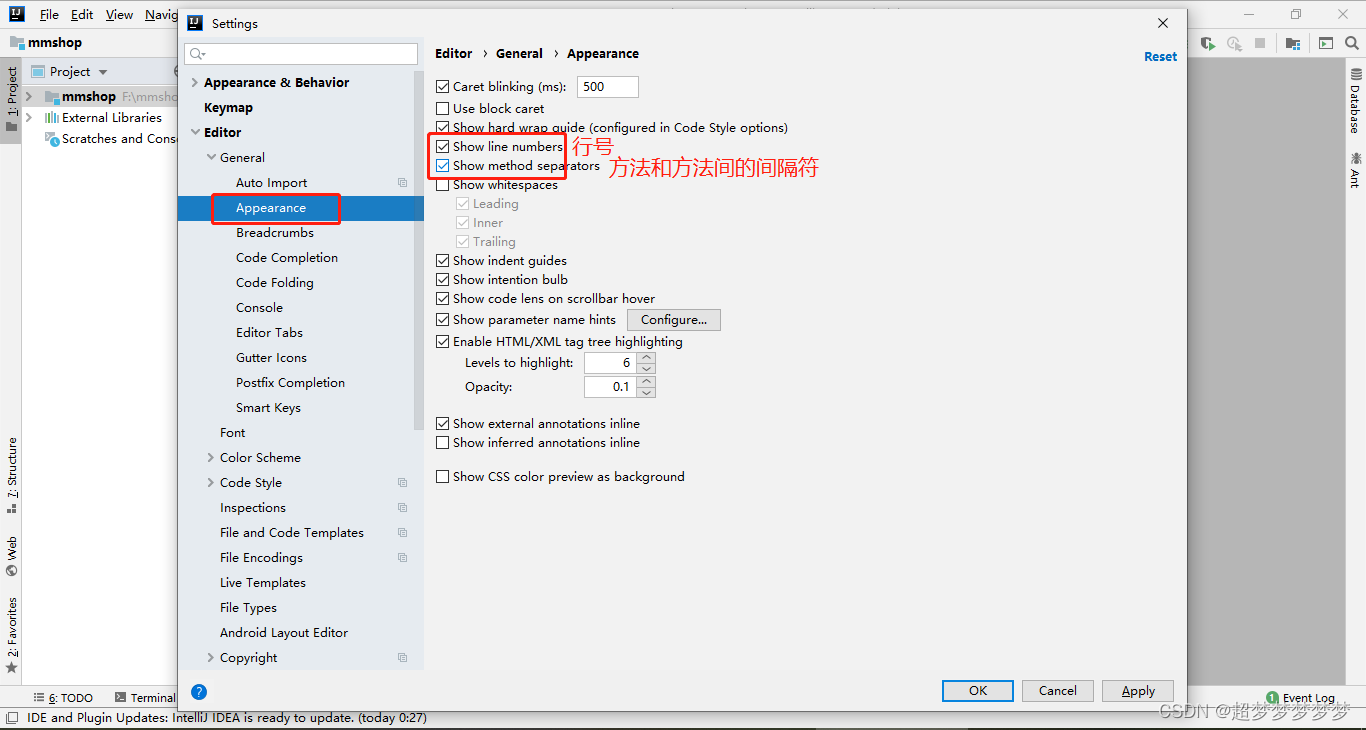Click the OK button

coord(978,691)
